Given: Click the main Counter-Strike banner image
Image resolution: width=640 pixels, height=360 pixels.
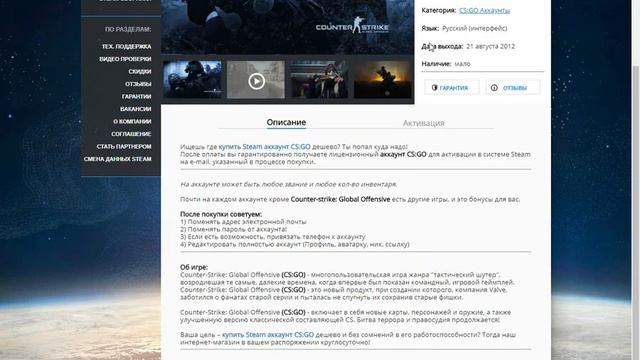Looking at the screenshot, I should (287, 27).
